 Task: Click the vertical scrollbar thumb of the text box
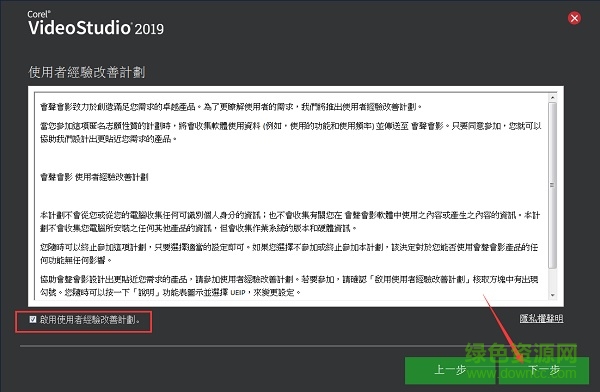[x=552, y=185]
